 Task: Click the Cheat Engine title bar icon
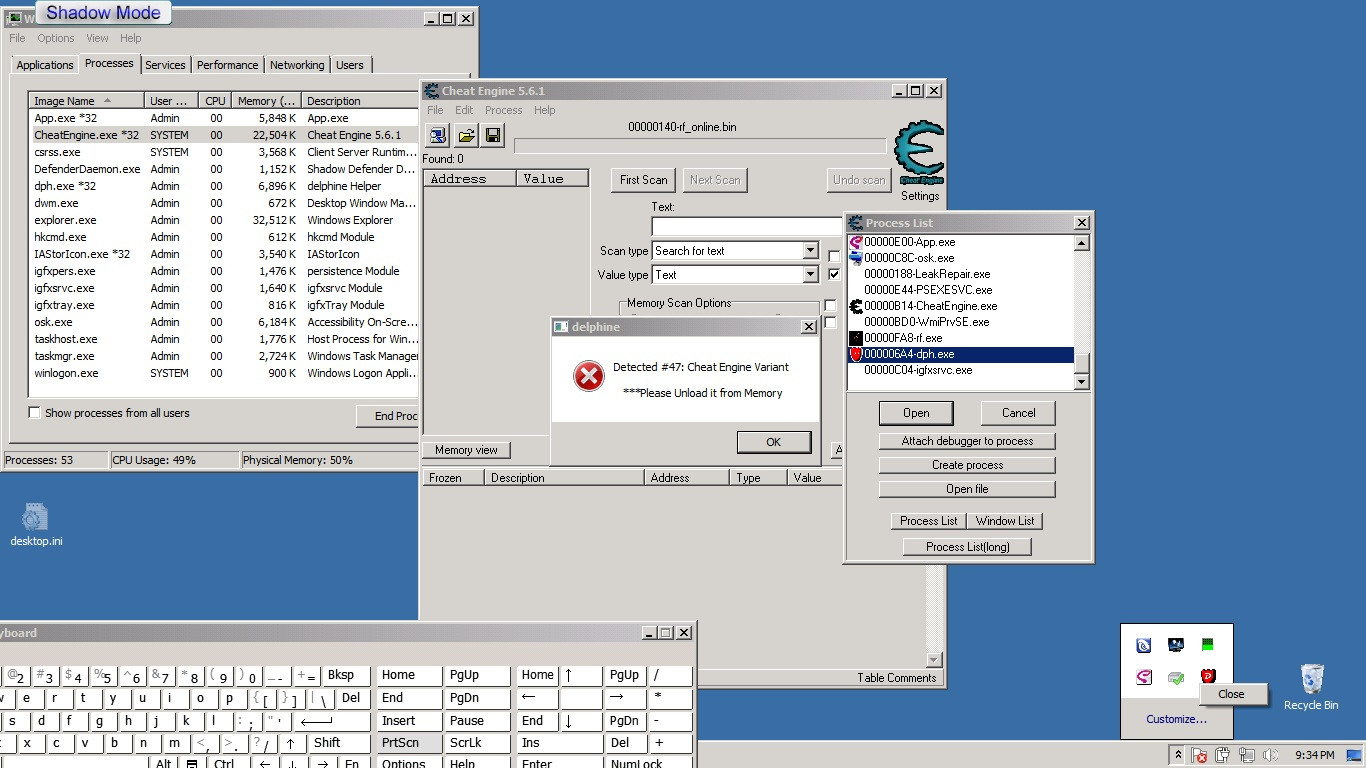click(432, 91)
